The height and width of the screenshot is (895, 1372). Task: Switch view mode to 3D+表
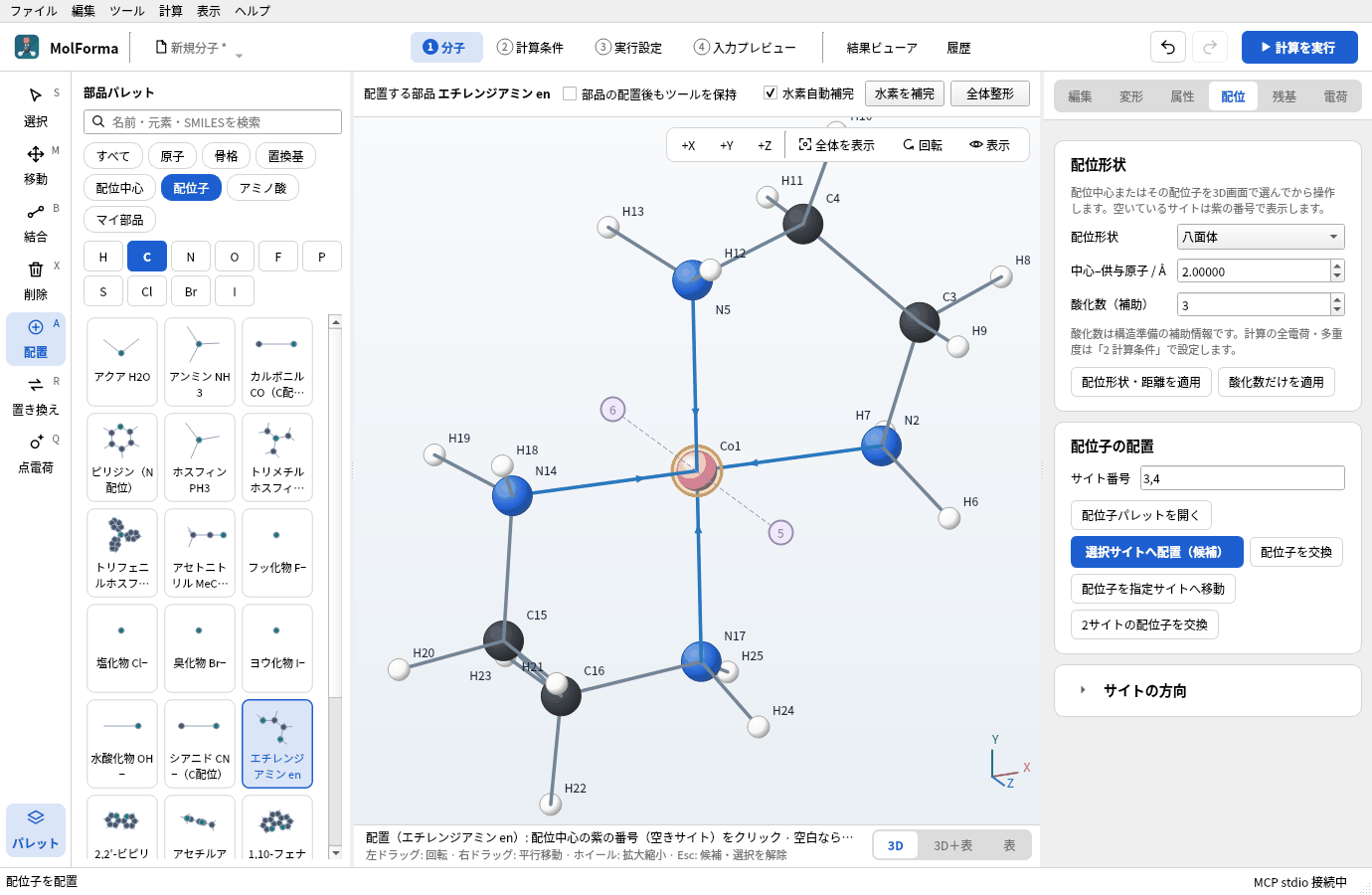coord(952,845)
